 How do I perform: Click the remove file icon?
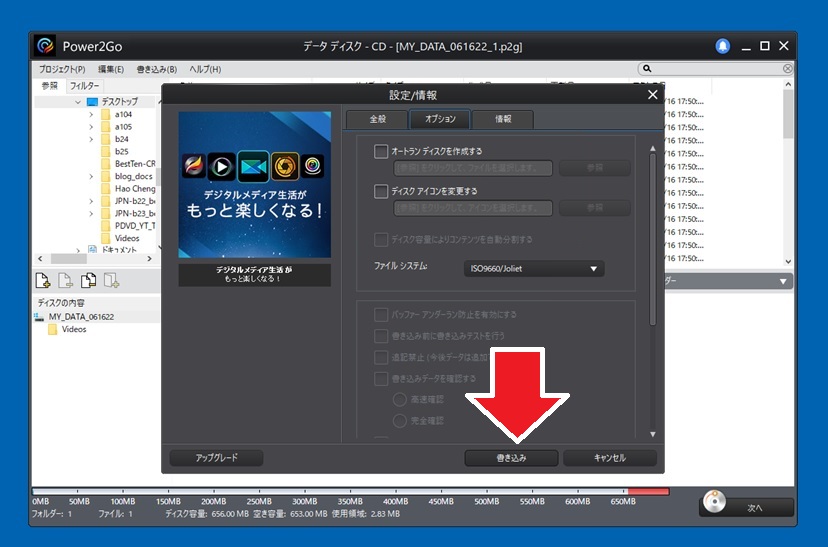coord(65,280)
